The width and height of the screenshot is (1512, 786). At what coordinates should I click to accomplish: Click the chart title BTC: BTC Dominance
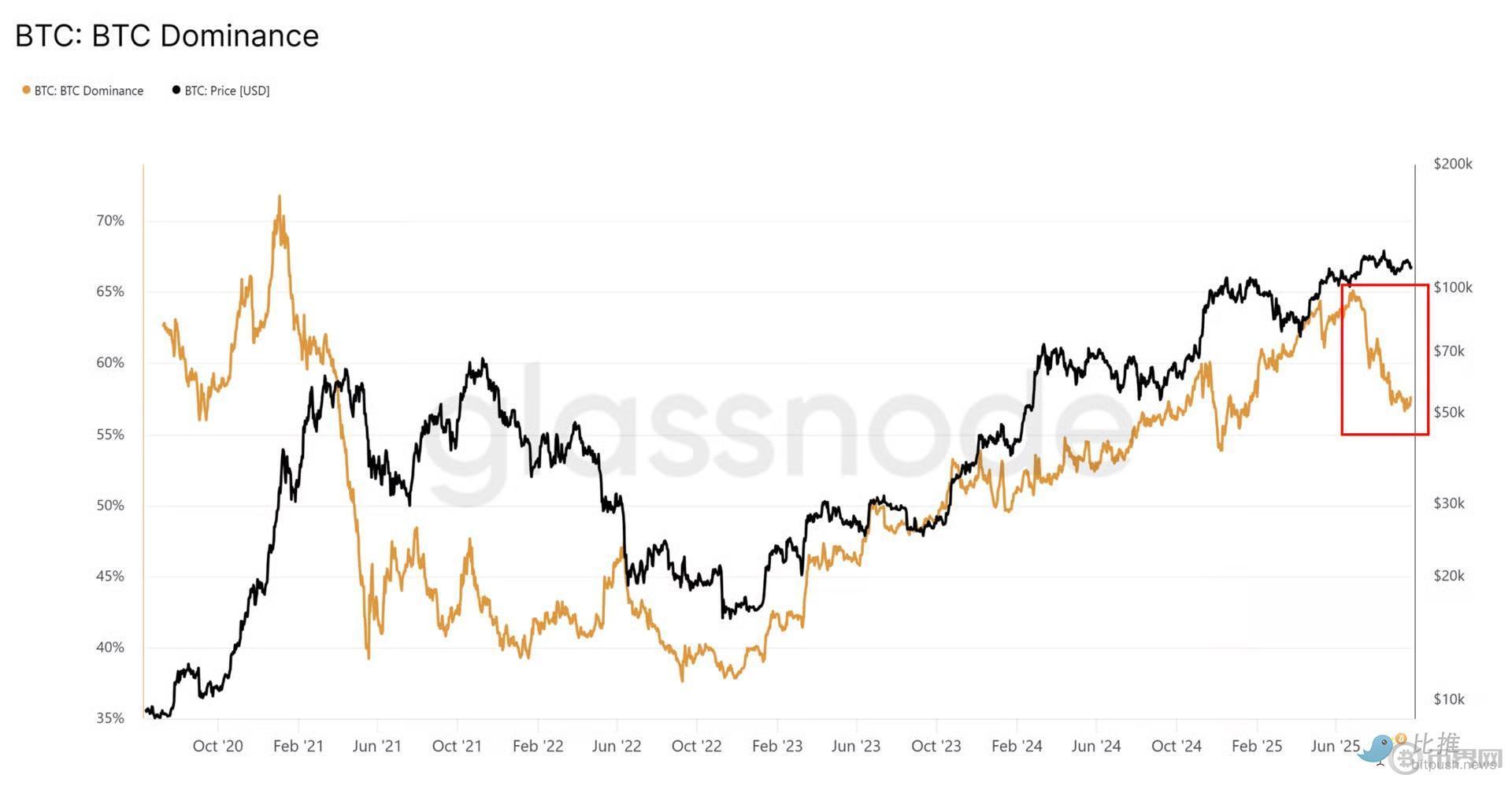point(167,36)
